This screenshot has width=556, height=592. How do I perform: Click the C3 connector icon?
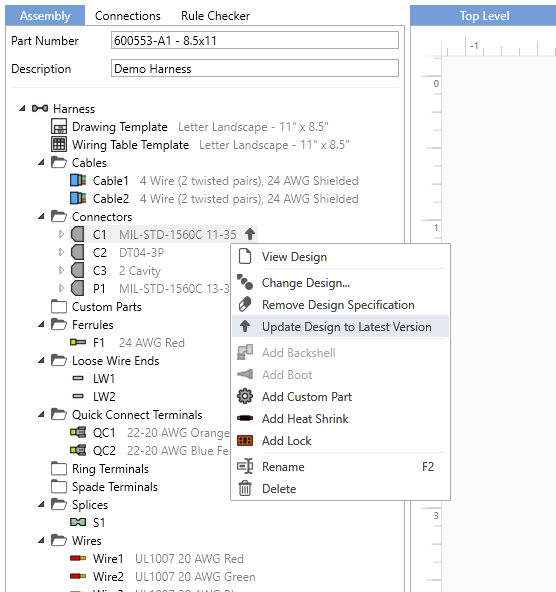tap(78, 270)
